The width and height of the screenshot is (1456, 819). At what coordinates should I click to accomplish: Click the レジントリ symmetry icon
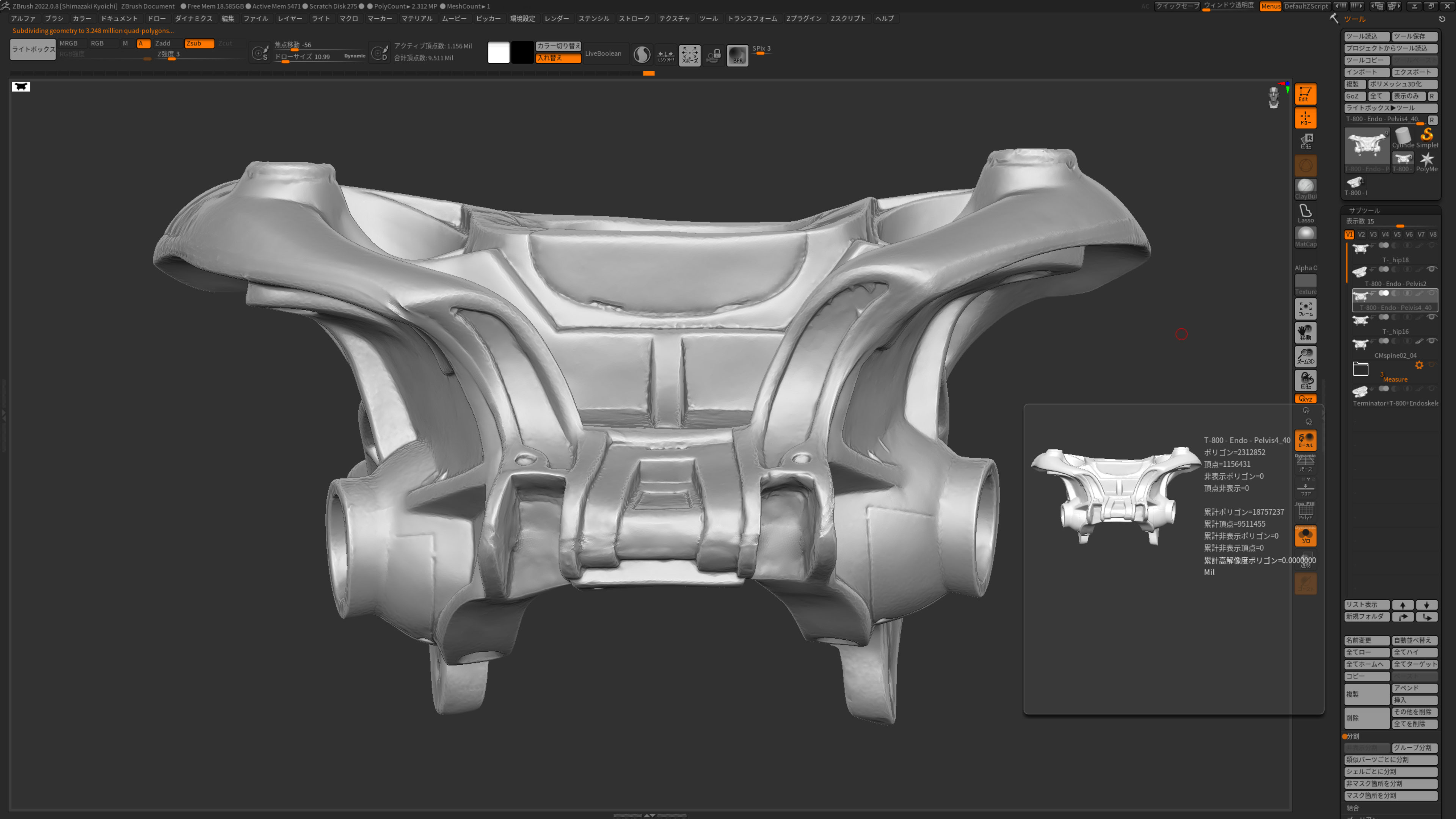coord(666,55)
